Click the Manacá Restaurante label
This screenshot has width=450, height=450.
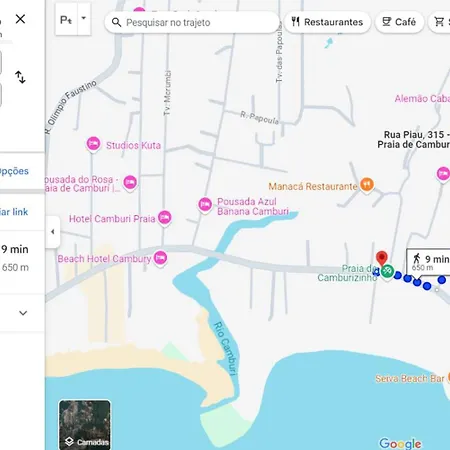(x=313, y=186)
